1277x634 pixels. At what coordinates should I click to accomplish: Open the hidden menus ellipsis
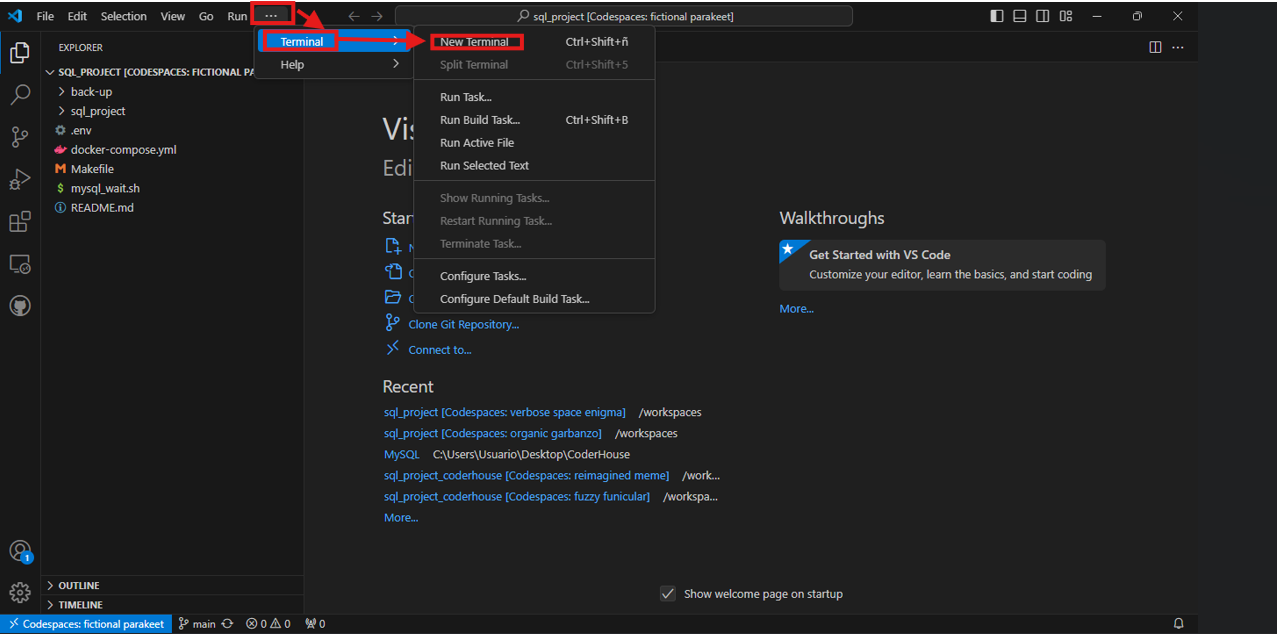(271, 16)
